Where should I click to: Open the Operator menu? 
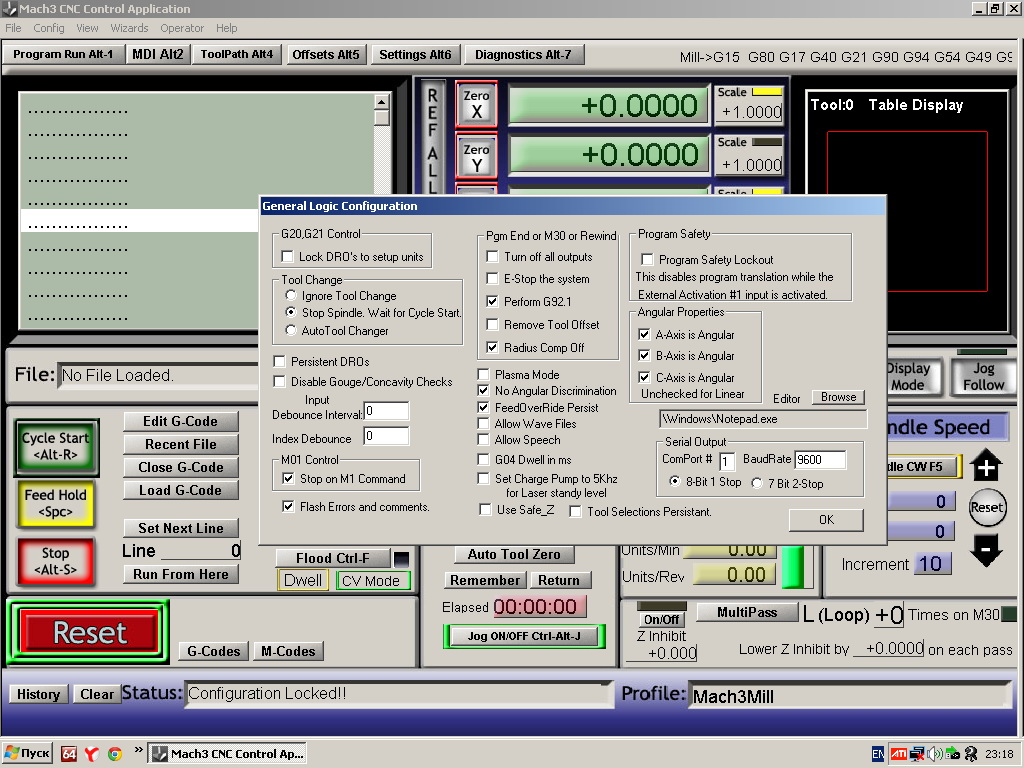tap(182, 28)
